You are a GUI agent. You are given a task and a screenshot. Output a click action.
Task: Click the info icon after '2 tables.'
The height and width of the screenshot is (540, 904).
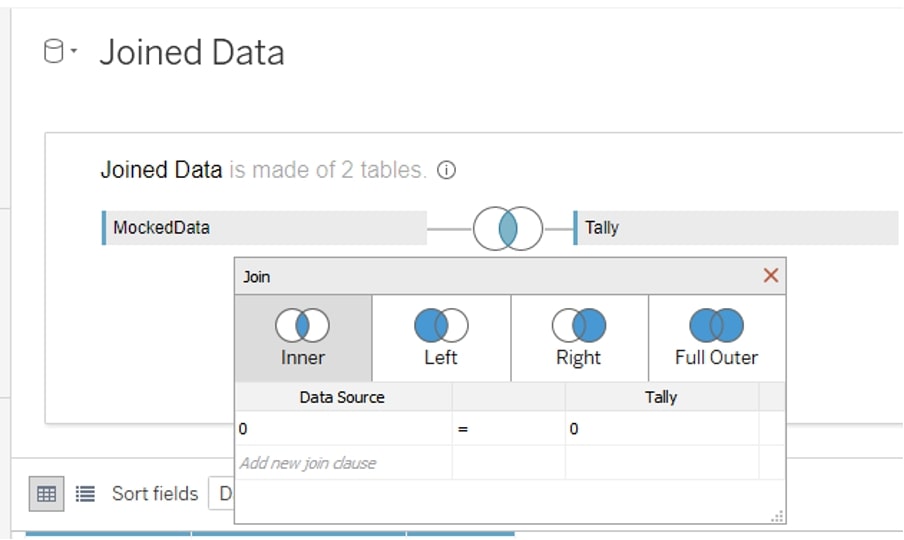point(446,170)
